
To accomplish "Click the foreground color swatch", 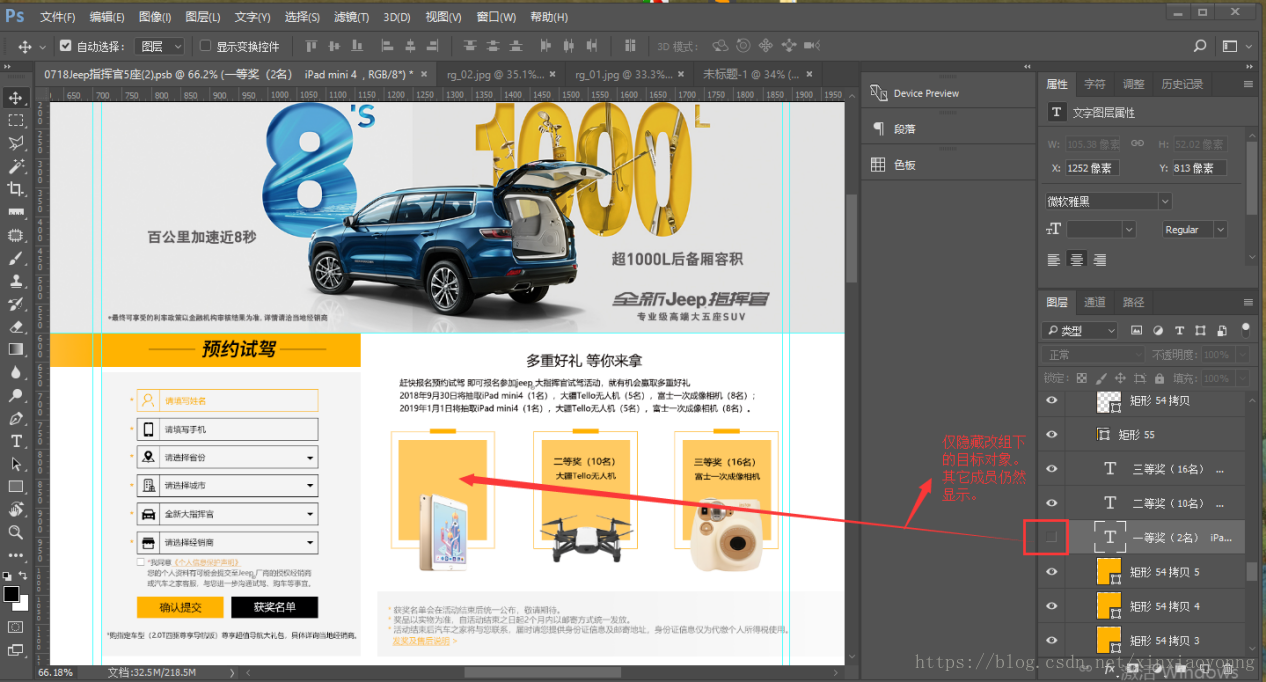I will click(11, 594).
